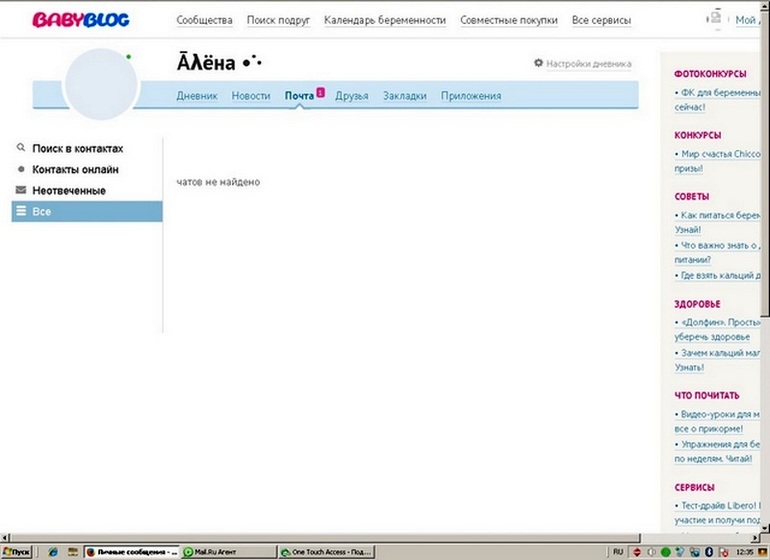
Task: Select the Неотвеченные filter
Action: (x=68, y=190)
